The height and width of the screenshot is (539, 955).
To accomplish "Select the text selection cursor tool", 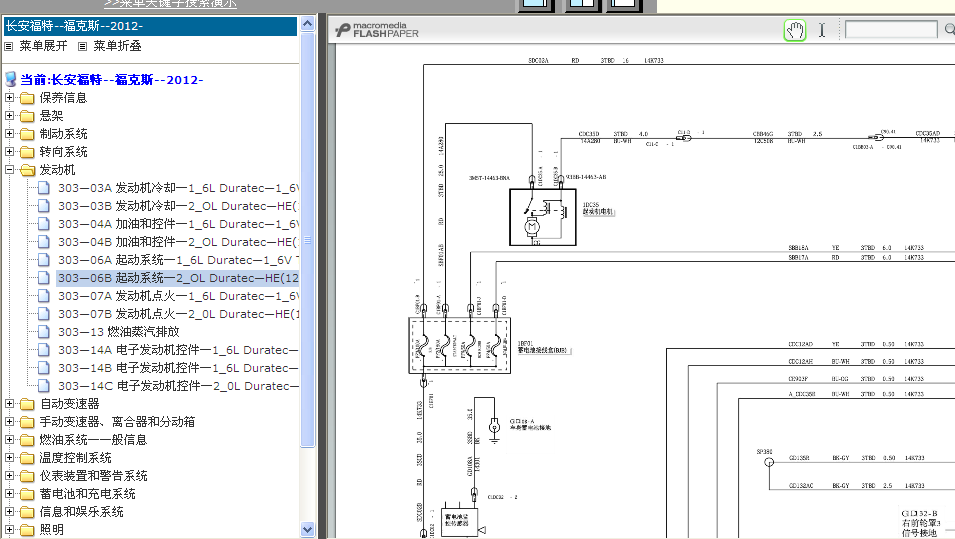I will (x=822, y=30).
